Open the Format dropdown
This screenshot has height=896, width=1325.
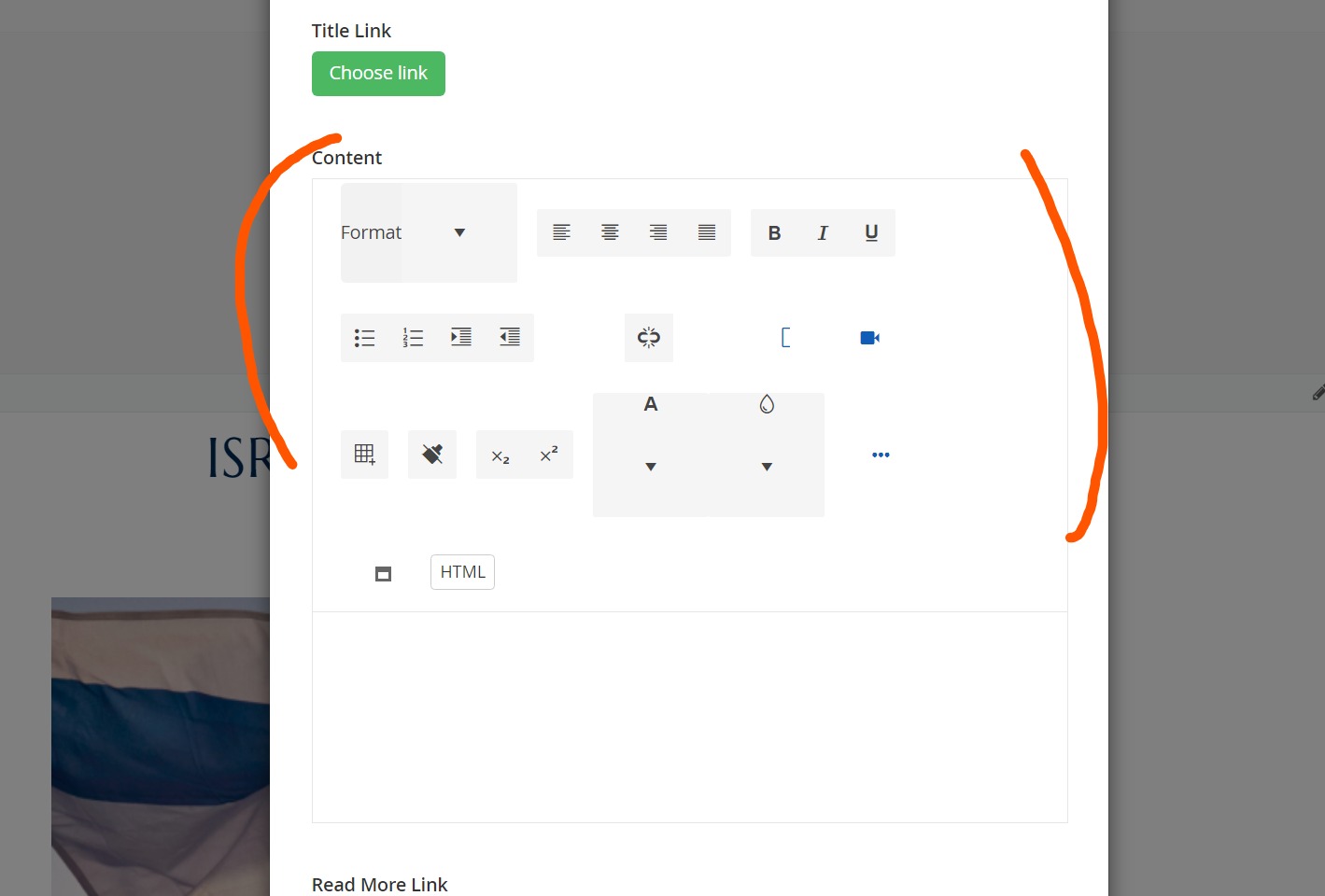429,232
